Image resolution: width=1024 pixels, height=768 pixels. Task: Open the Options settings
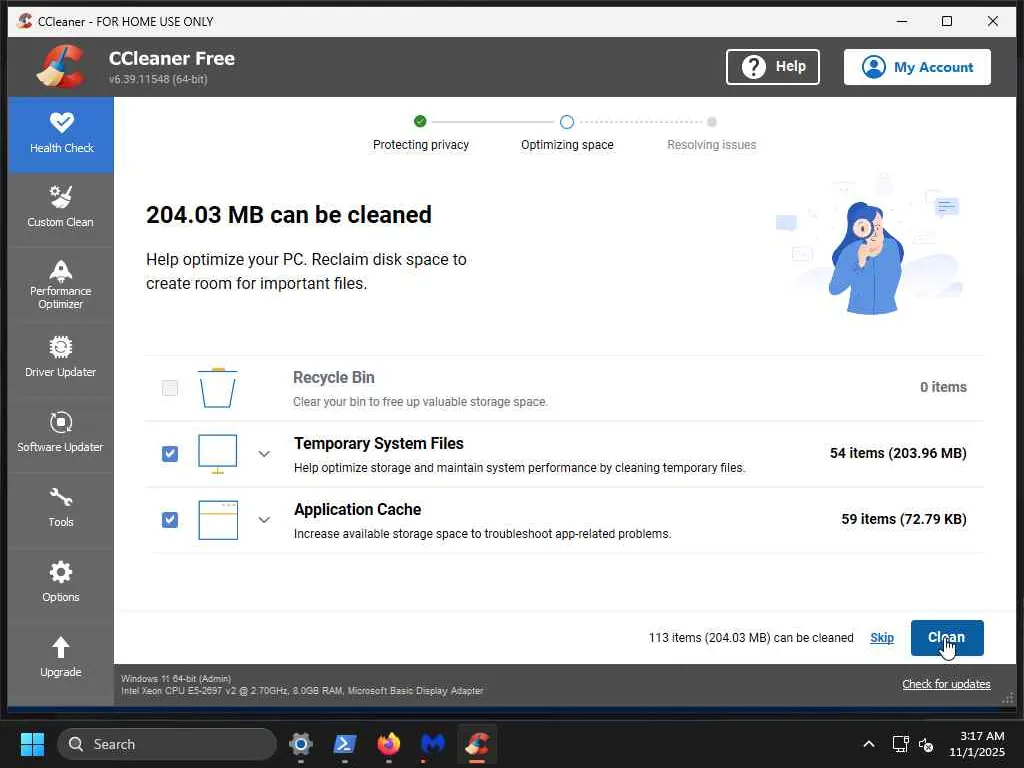61,584
